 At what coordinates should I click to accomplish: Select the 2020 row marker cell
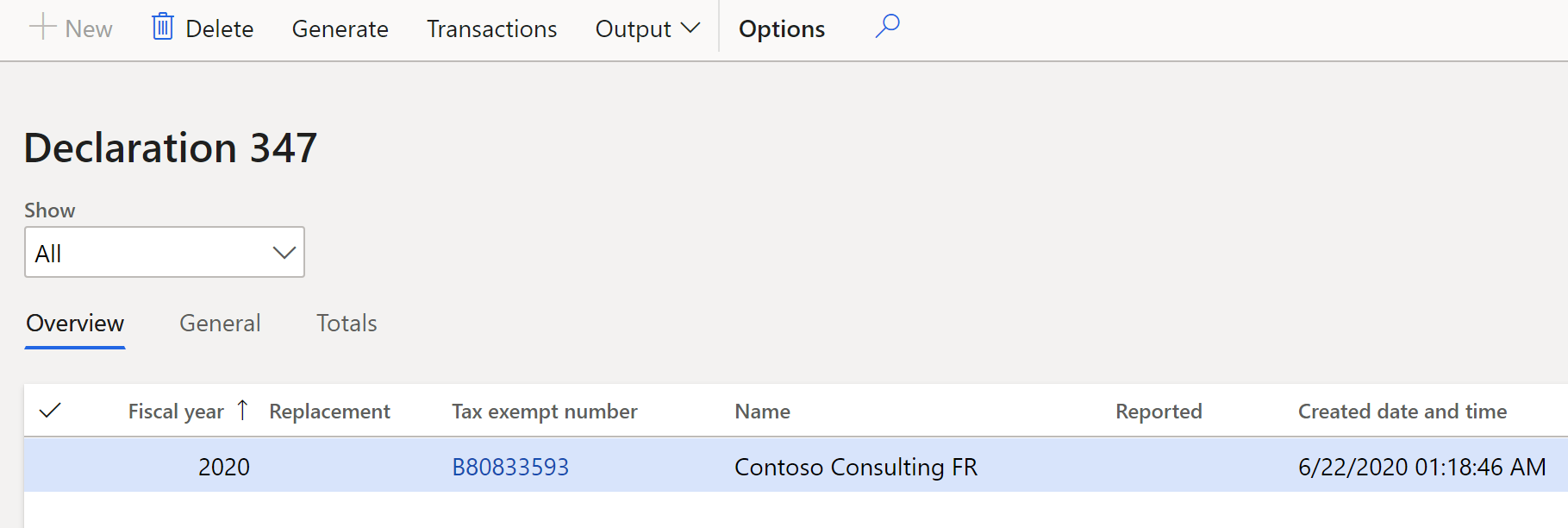point(51,466)
